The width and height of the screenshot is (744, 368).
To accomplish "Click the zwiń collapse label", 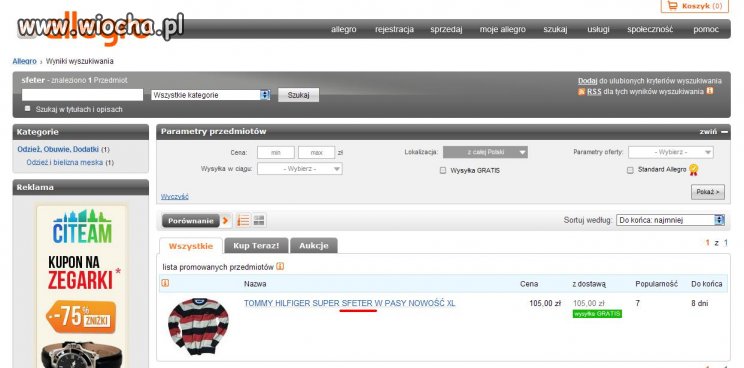I will (708, 132).
